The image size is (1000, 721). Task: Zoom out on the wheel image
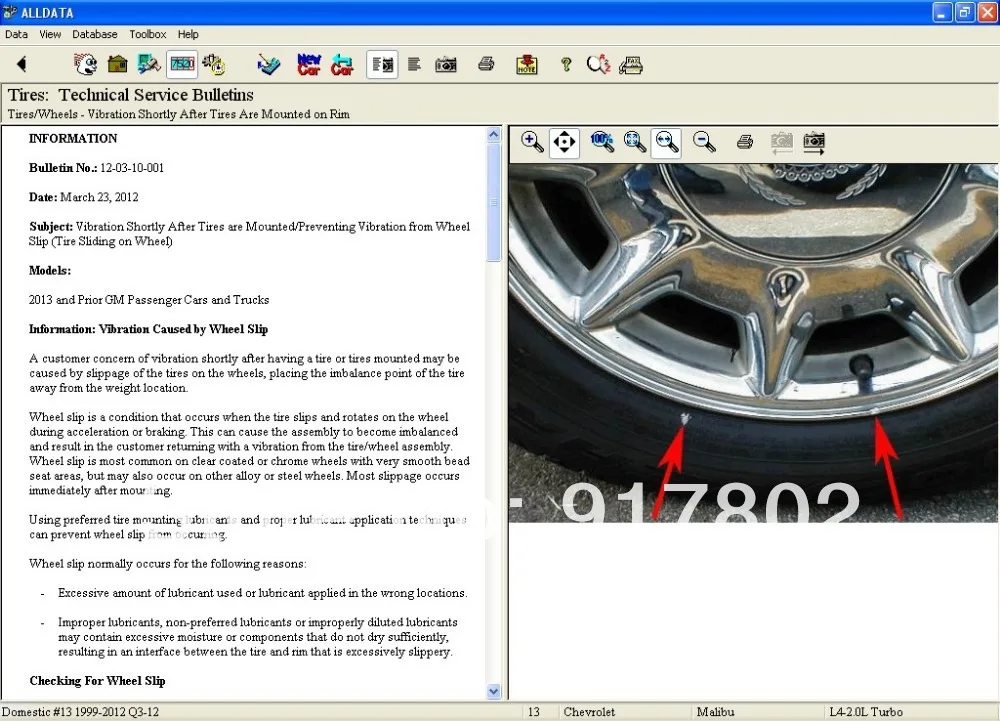704,142
